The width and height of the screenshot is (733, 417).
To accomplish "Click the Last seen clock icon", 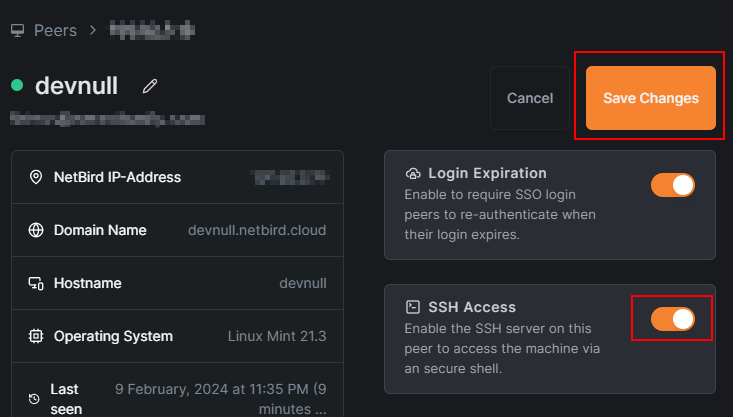I will 34,399.
